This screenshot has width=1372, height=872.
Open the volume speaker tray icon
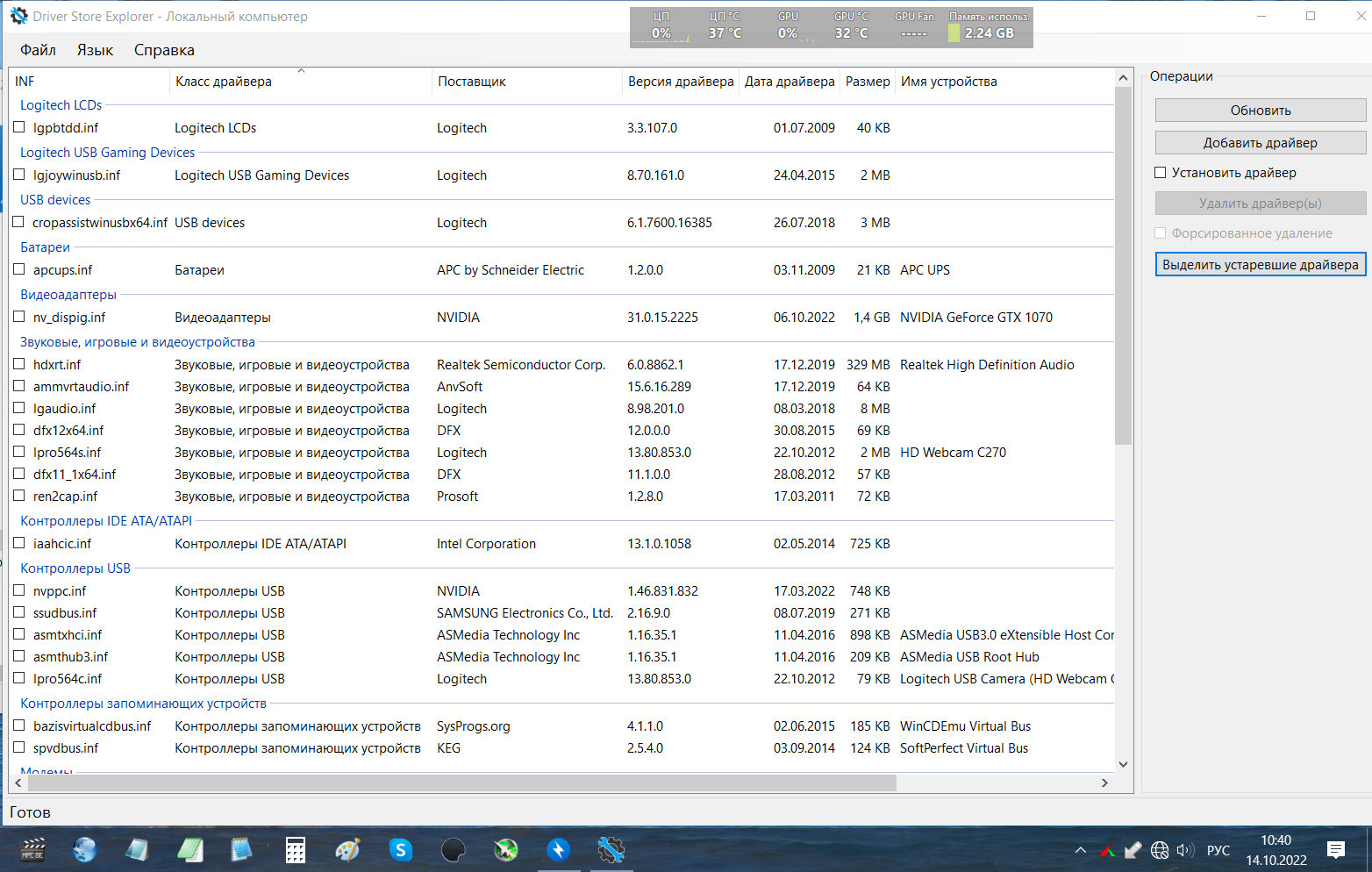pyautogui.click(x=1185, y=849)
